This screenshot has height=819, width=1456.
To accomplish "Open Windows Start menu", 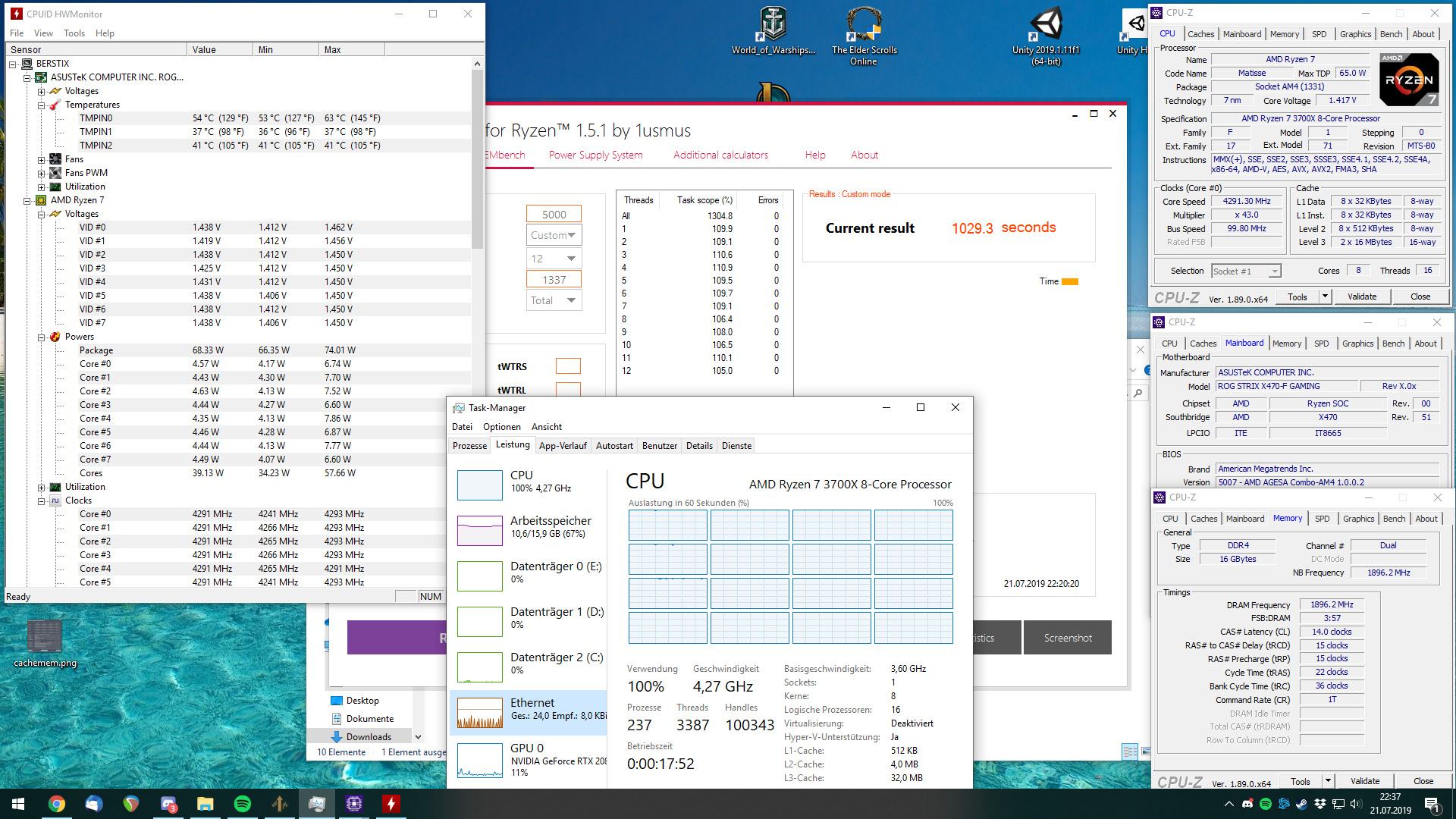I will [x=18, y=804].
